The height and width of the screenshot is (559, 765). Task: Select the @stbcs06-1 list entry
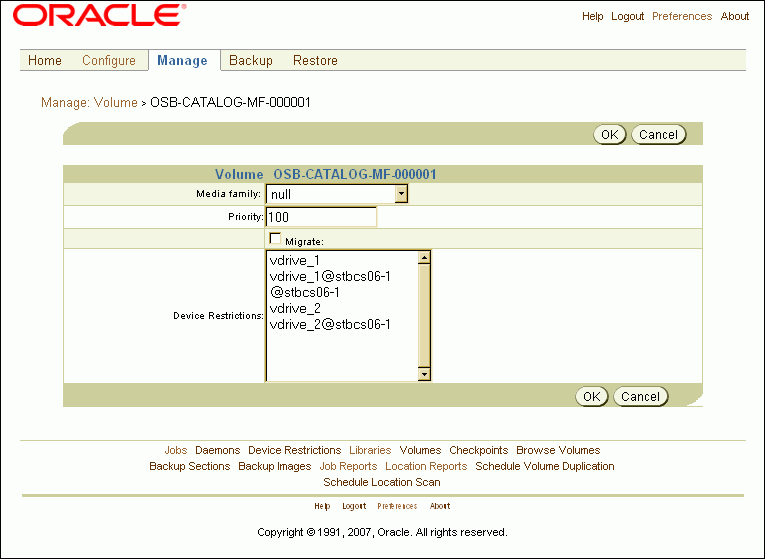point(304,292)
